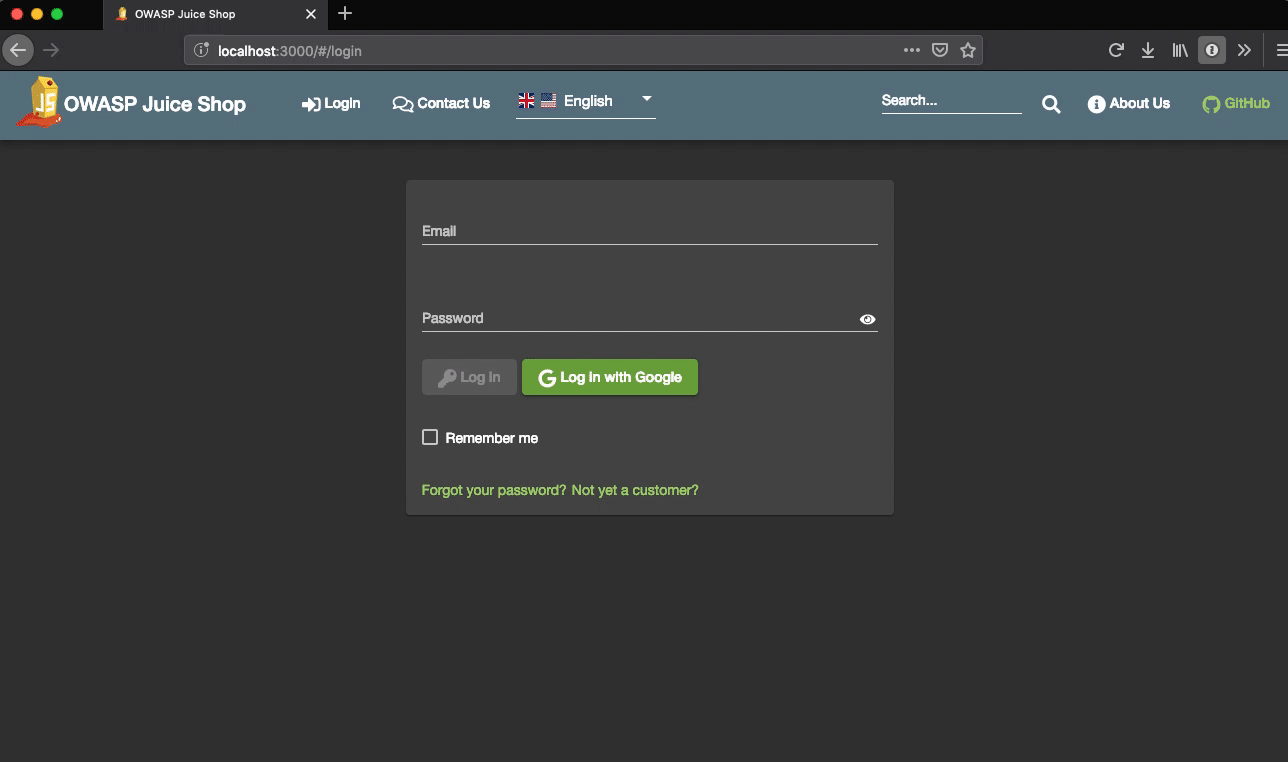The width and height of the screenshot is (1288, 762).
Task: Click the British flag icon in the language selector
Action: click(527, 100)
